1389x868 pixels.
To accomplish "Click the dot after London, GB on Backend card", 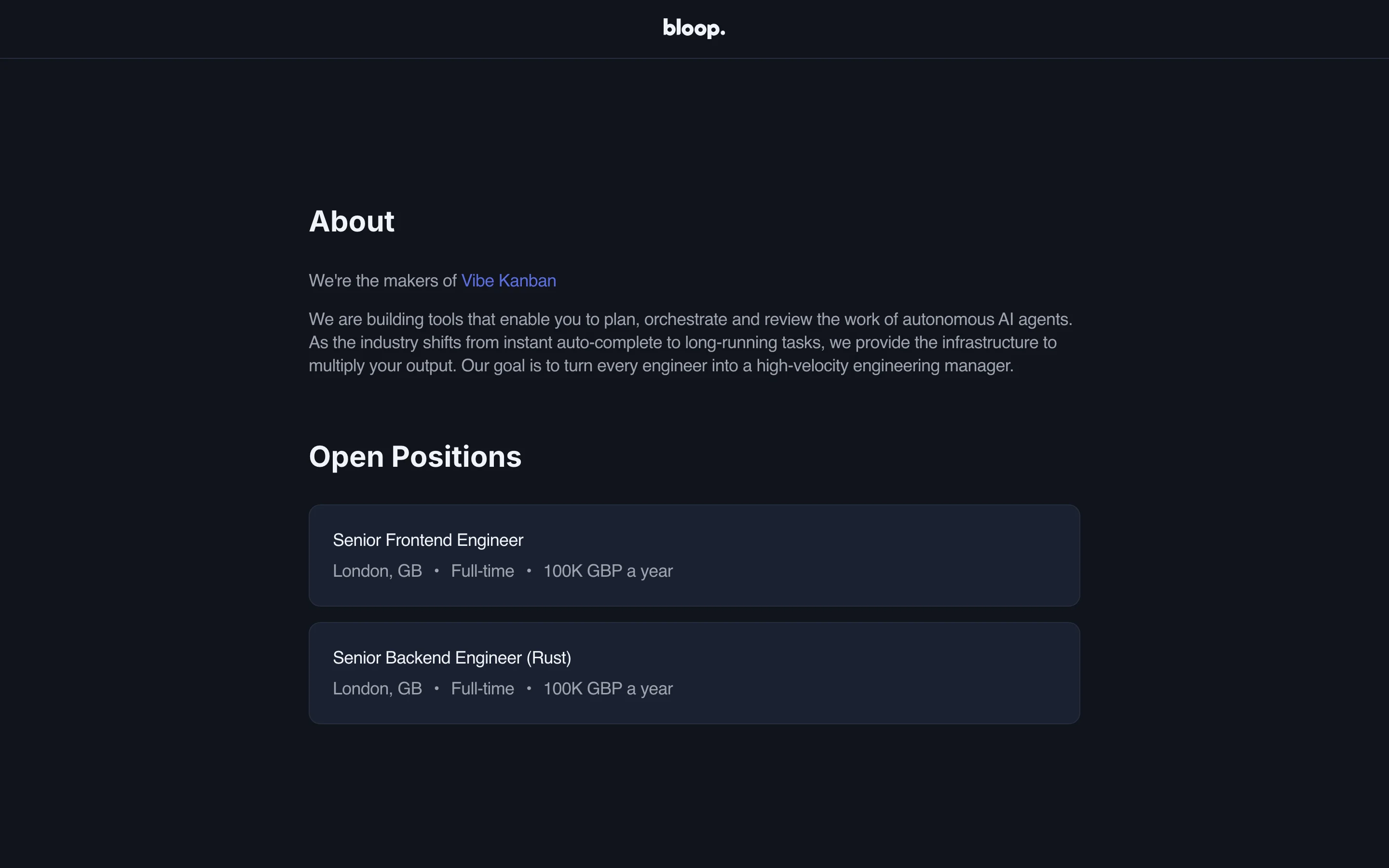I will click(437, 688).
